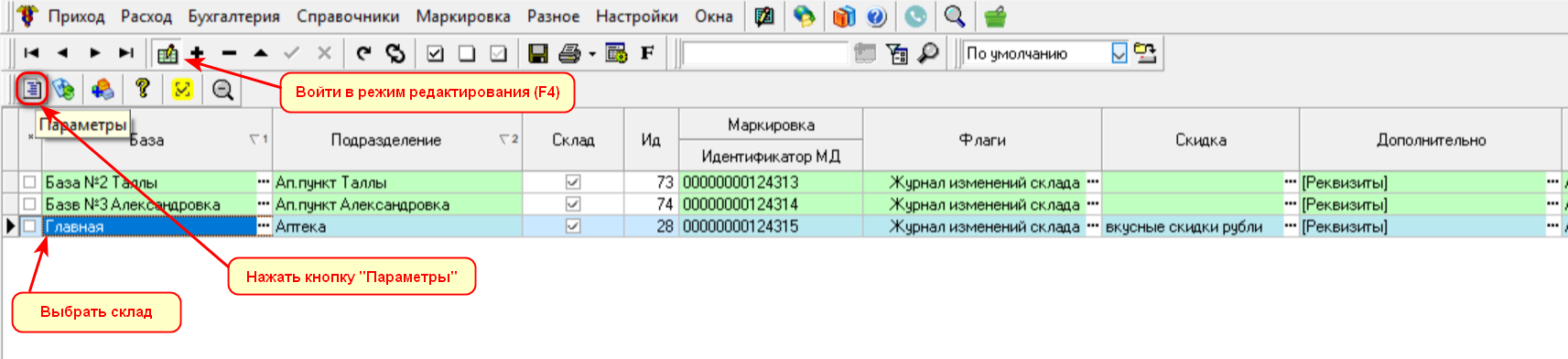The height and width of the screenshot is (359, 1568).
Task: Tick the row checkbox for База №2 Таллы
Action: point(29,182)
